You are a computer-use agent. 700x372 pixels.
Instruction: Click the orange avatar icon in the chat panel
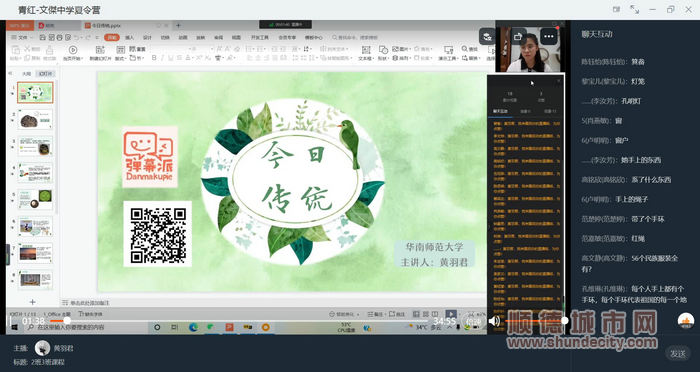point(686,321)
